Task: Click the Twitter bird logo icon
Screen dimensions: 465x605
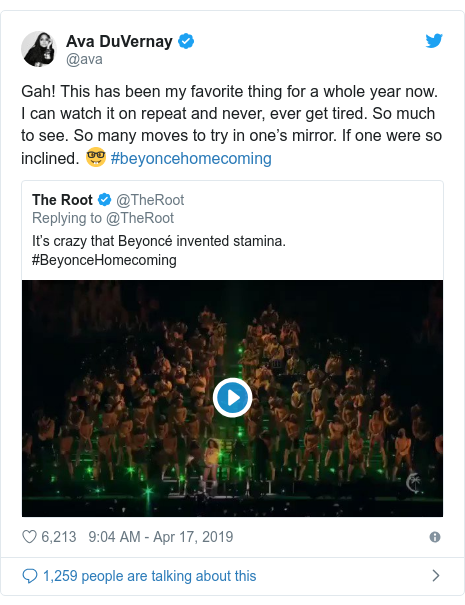Action: (434, 41)
